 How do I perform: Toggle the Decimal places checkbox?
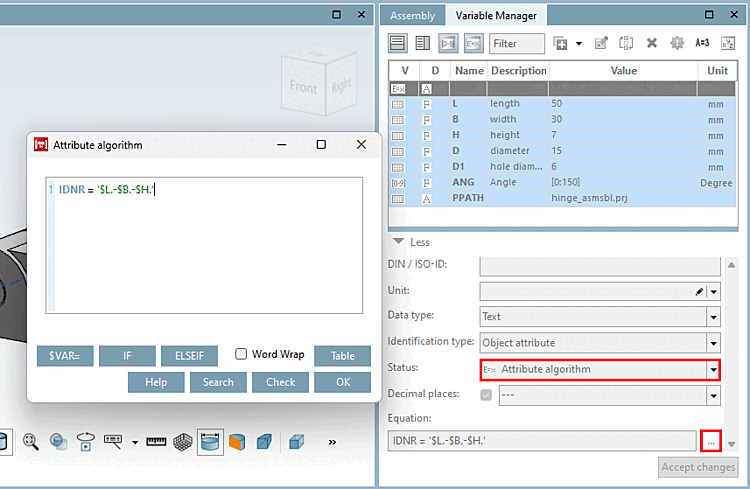pos(486,395)
